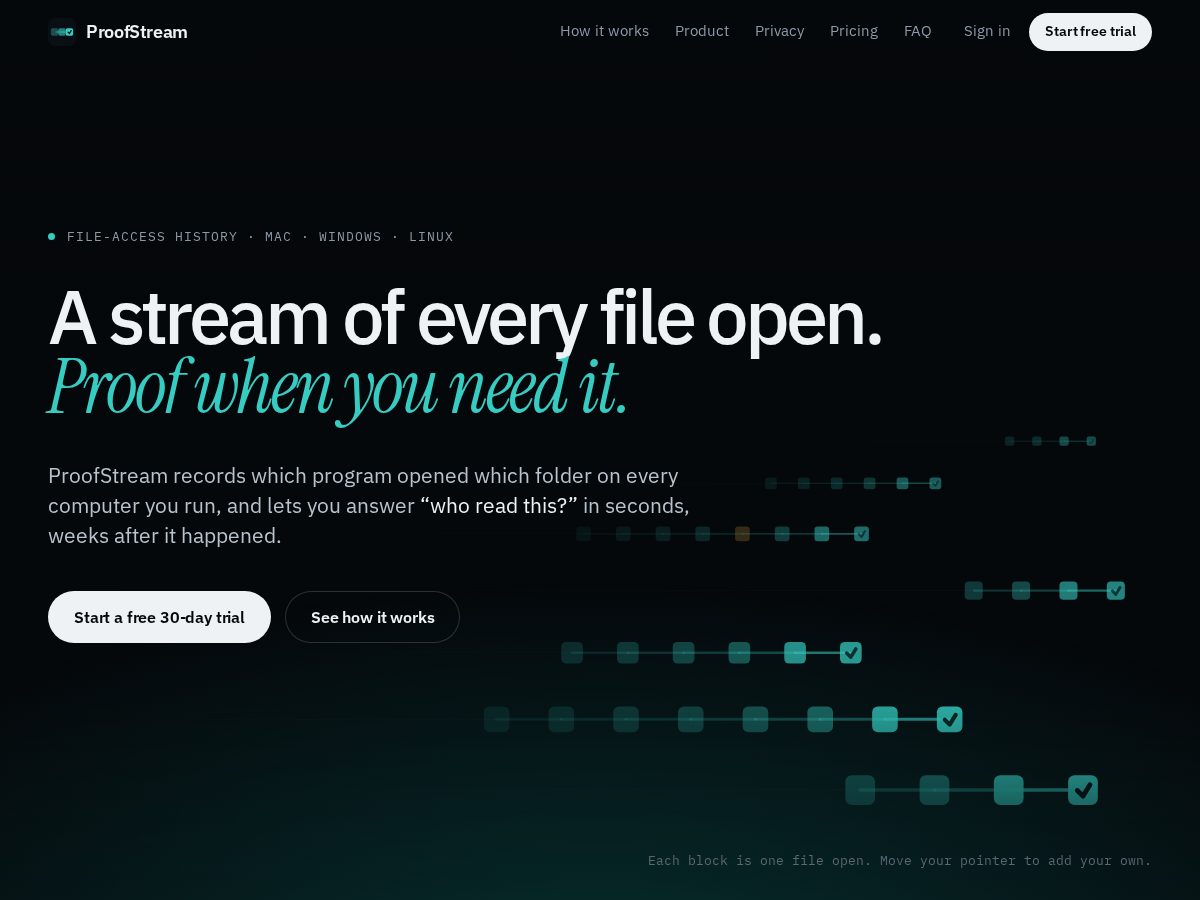Click Sign in
The width and height of the screenshot is (1200, 900).
pos(987,31)
